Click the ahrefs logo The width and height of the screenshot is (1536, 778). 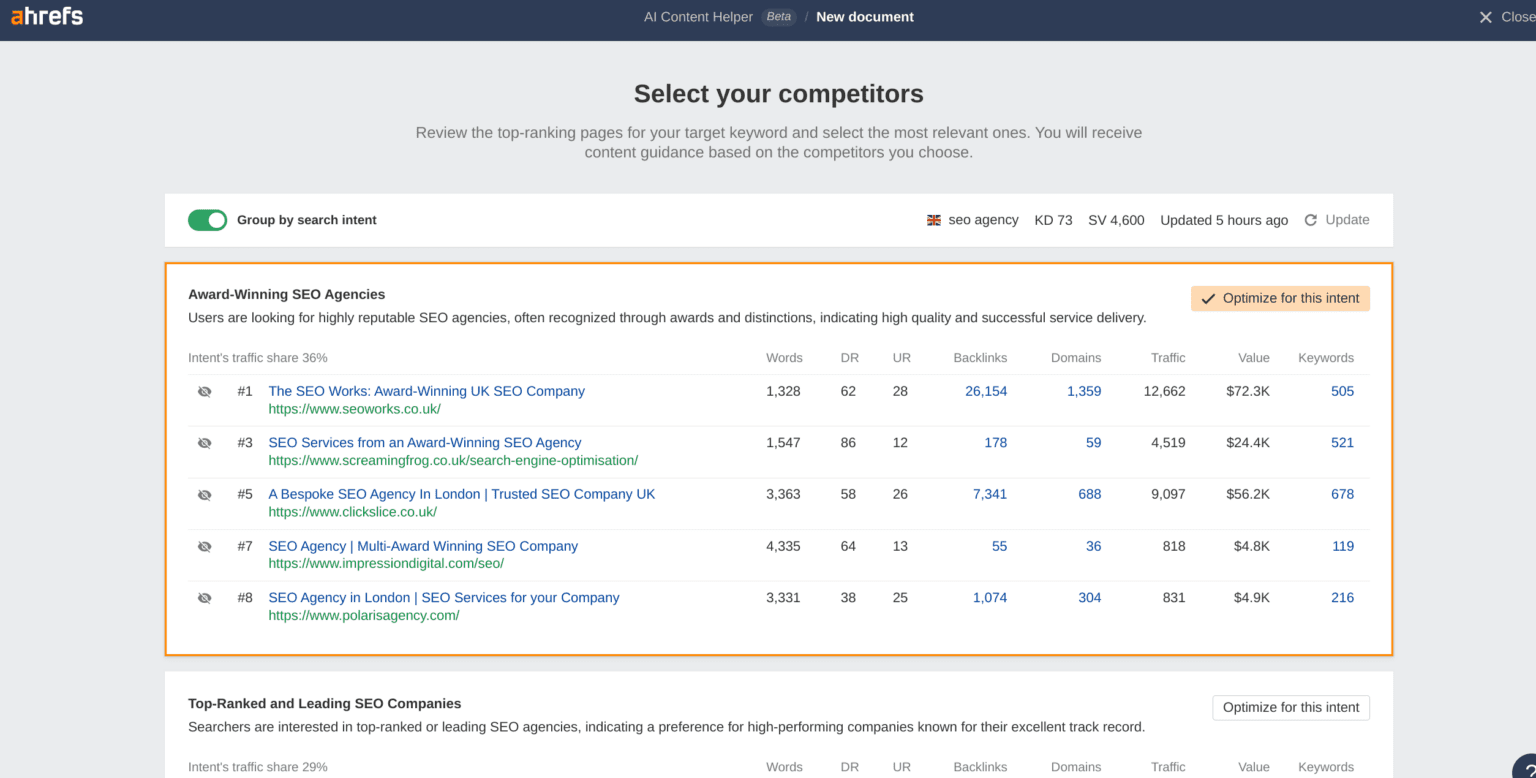46,16
